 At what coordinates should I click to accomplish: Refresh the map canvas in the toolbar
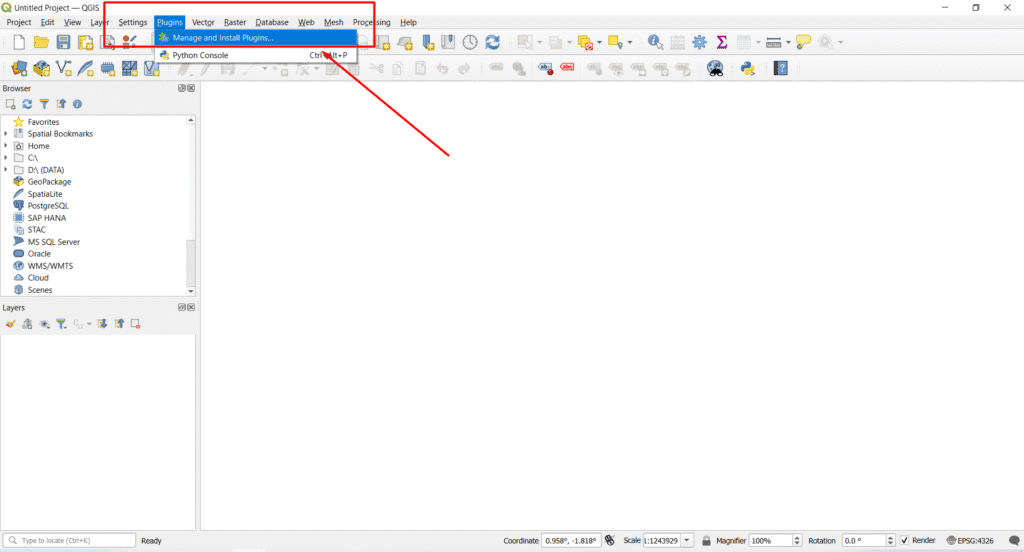(x=492, y=42)
